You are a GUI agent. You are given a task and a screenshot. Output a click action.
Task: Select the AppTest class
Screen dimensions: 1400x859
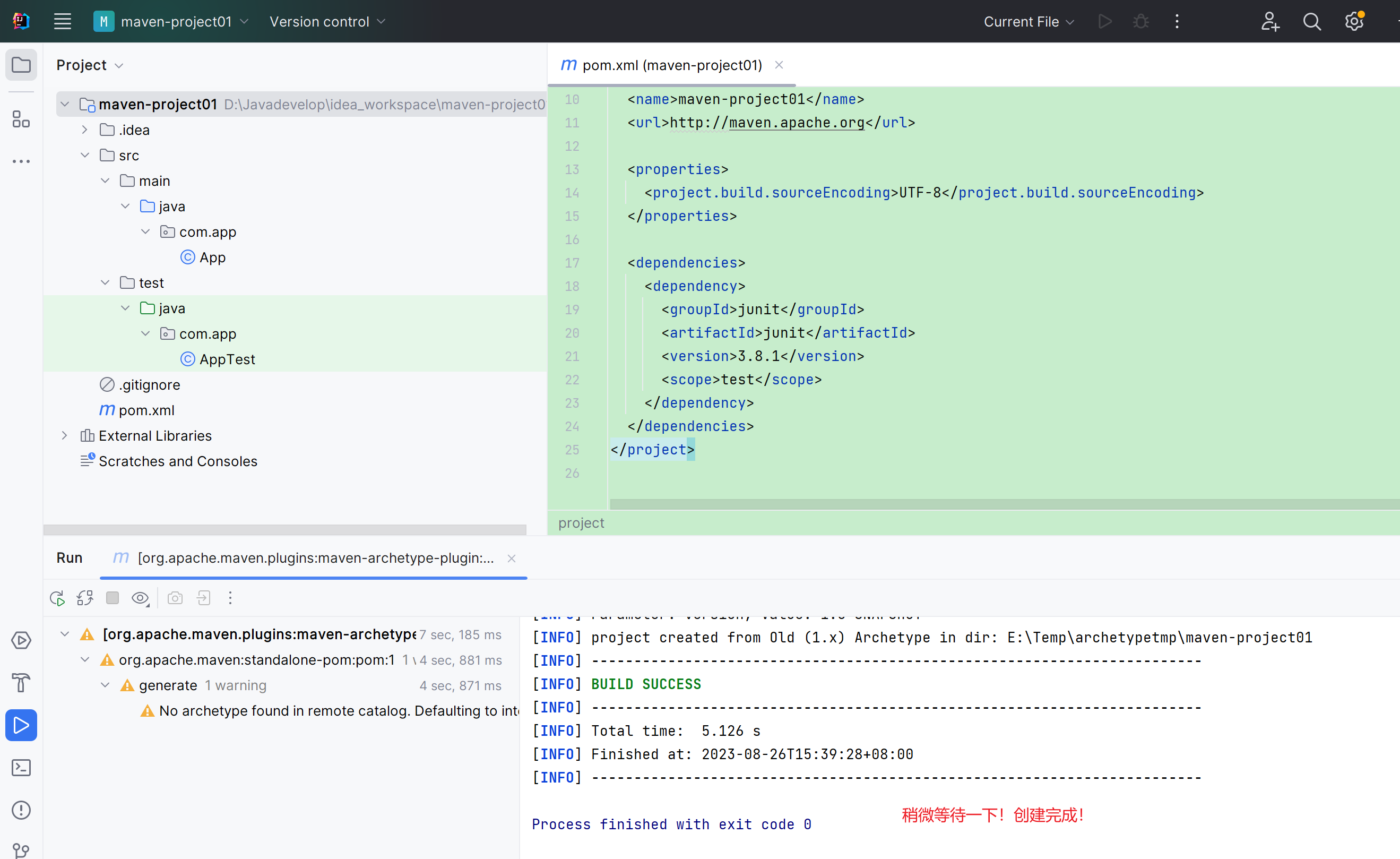click(x=218, y=359)
